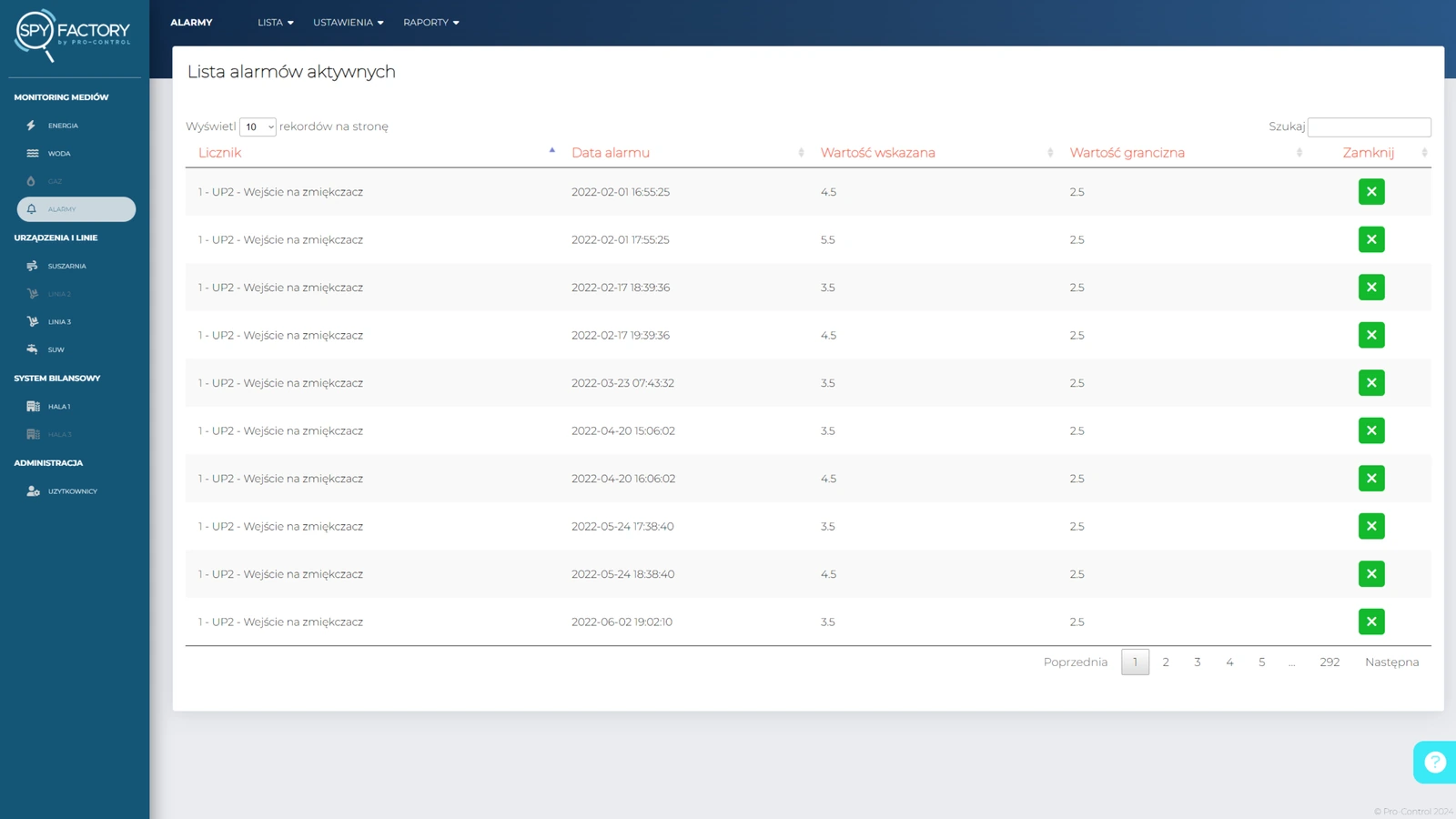Open the Suszarnia device page
This screenshot has height=819, width=1456.
tap(66, 267)
